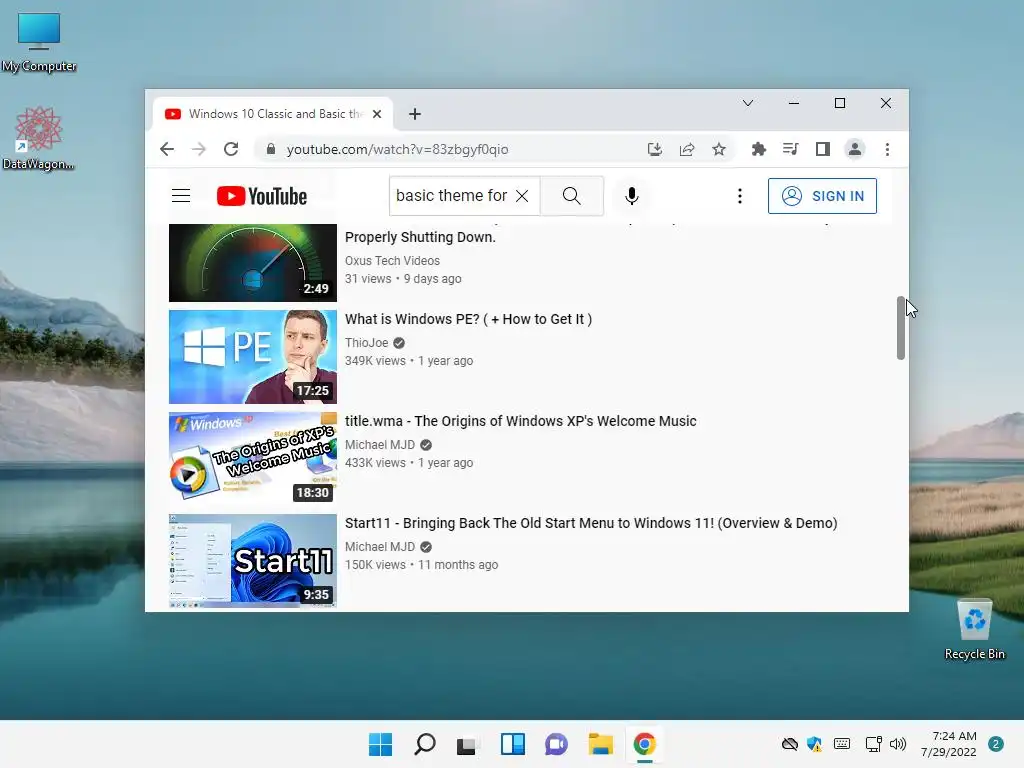This screenshot has height=768, width=1024.
Task: Select the My Computer desktop icon
Action: pyautogui.click(x=39, y=42)
